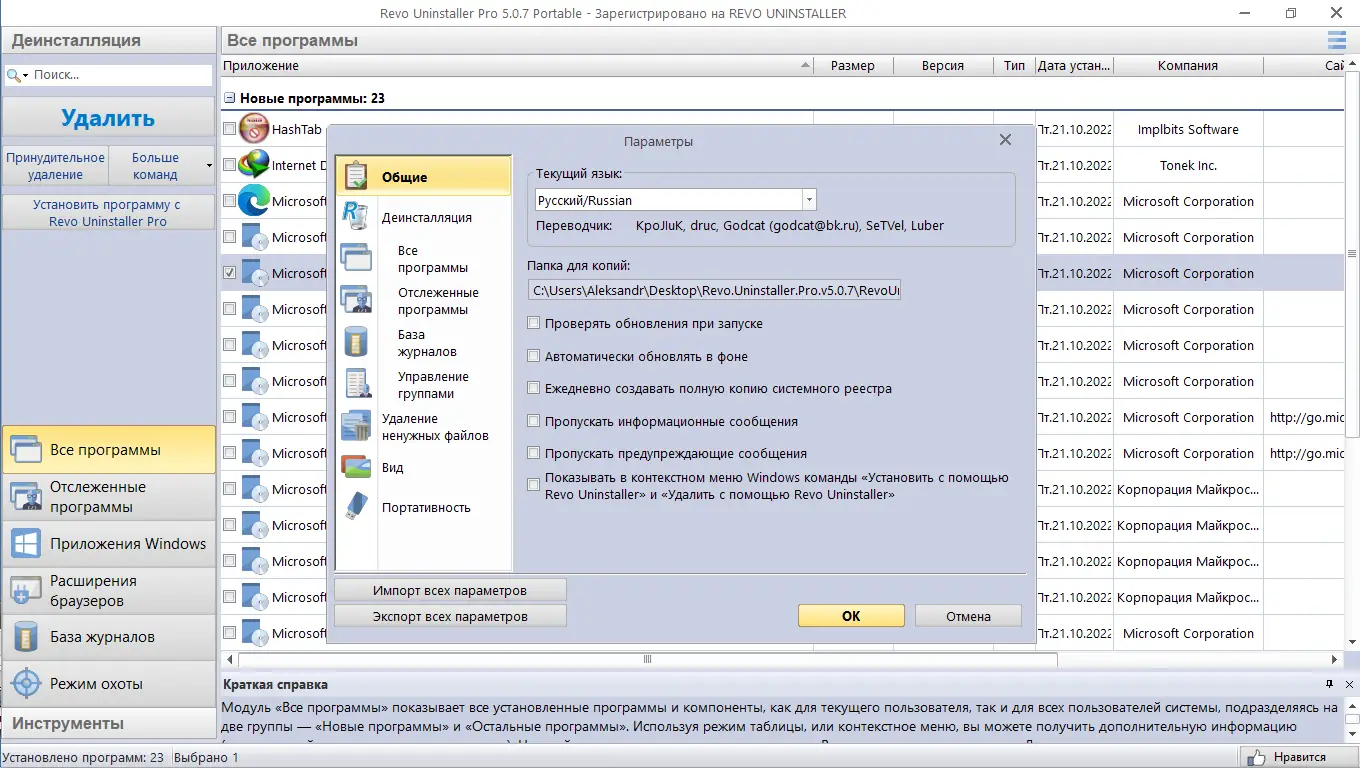Viewport: 1360px width, 768px height.
Task: Open the search options magnifier dropdown
Action: coord(18,75)
